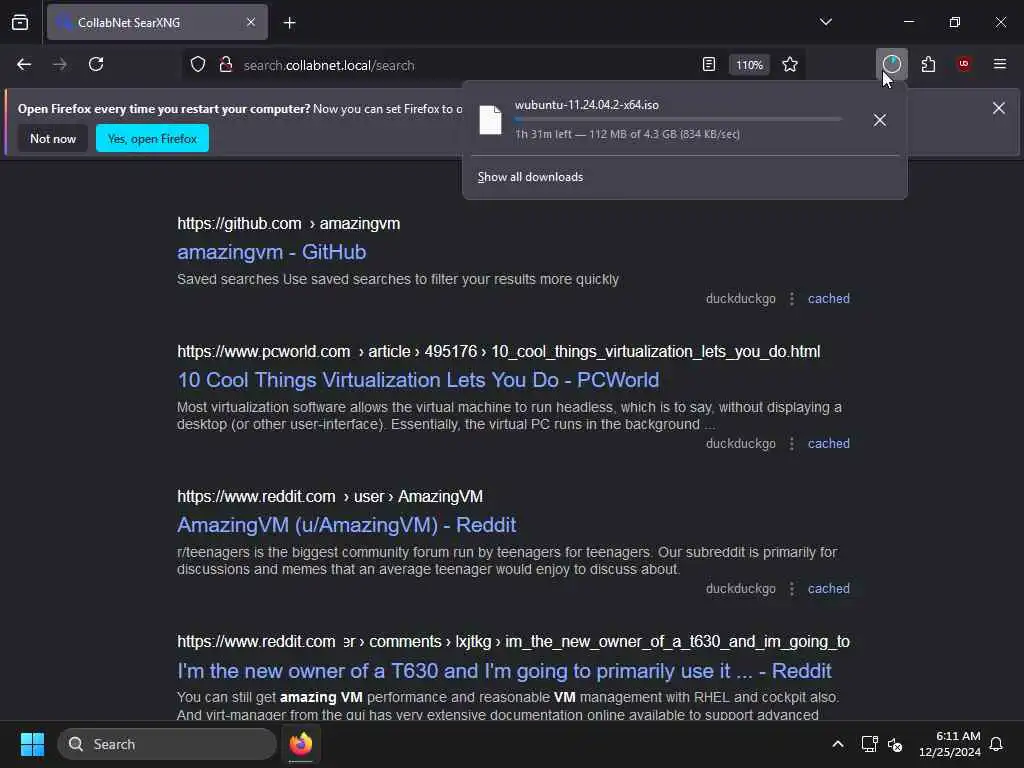Image resolution: width=1024 pixels, height=768 pixels.
Task: Dismiss the Open Firefox notification bar
Action: 999,108
